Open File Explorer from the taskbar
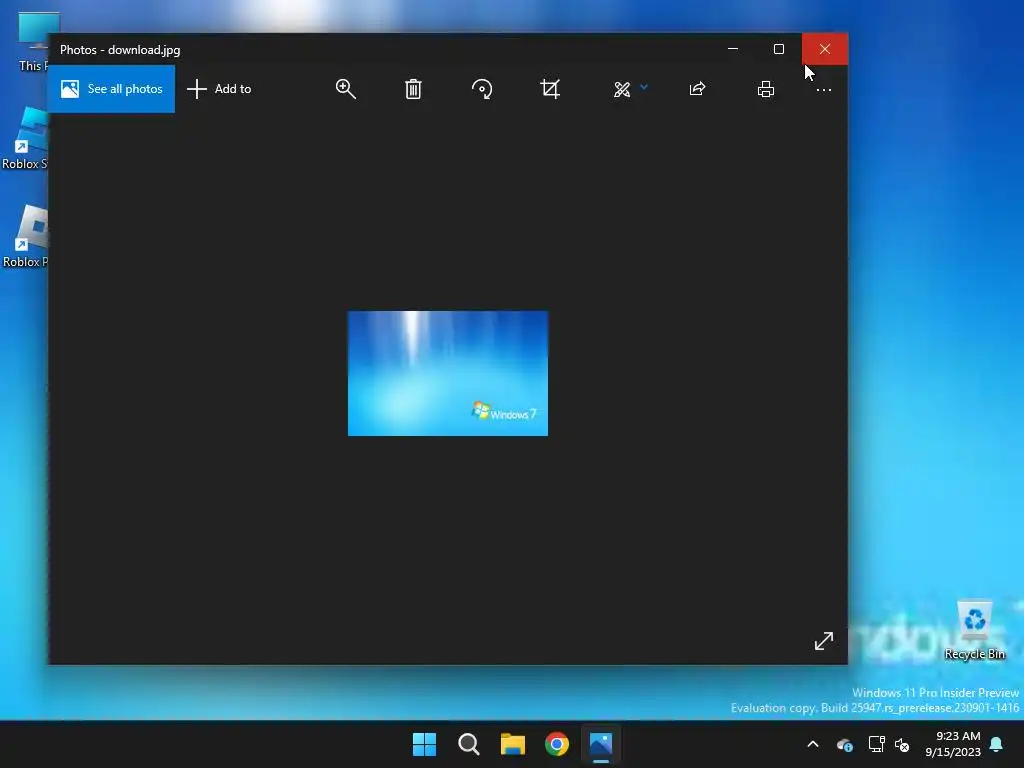This screenshot has width=1024, height=768. [513, 744]
